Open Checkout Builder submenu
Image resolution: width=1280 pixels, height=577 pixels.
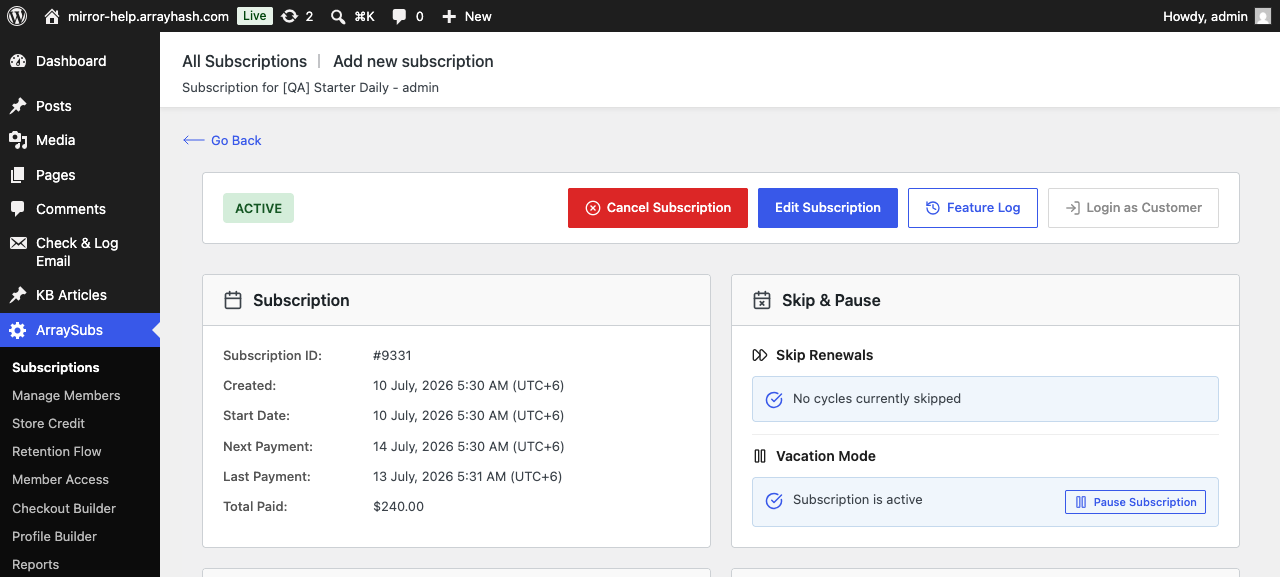point(64,508)
